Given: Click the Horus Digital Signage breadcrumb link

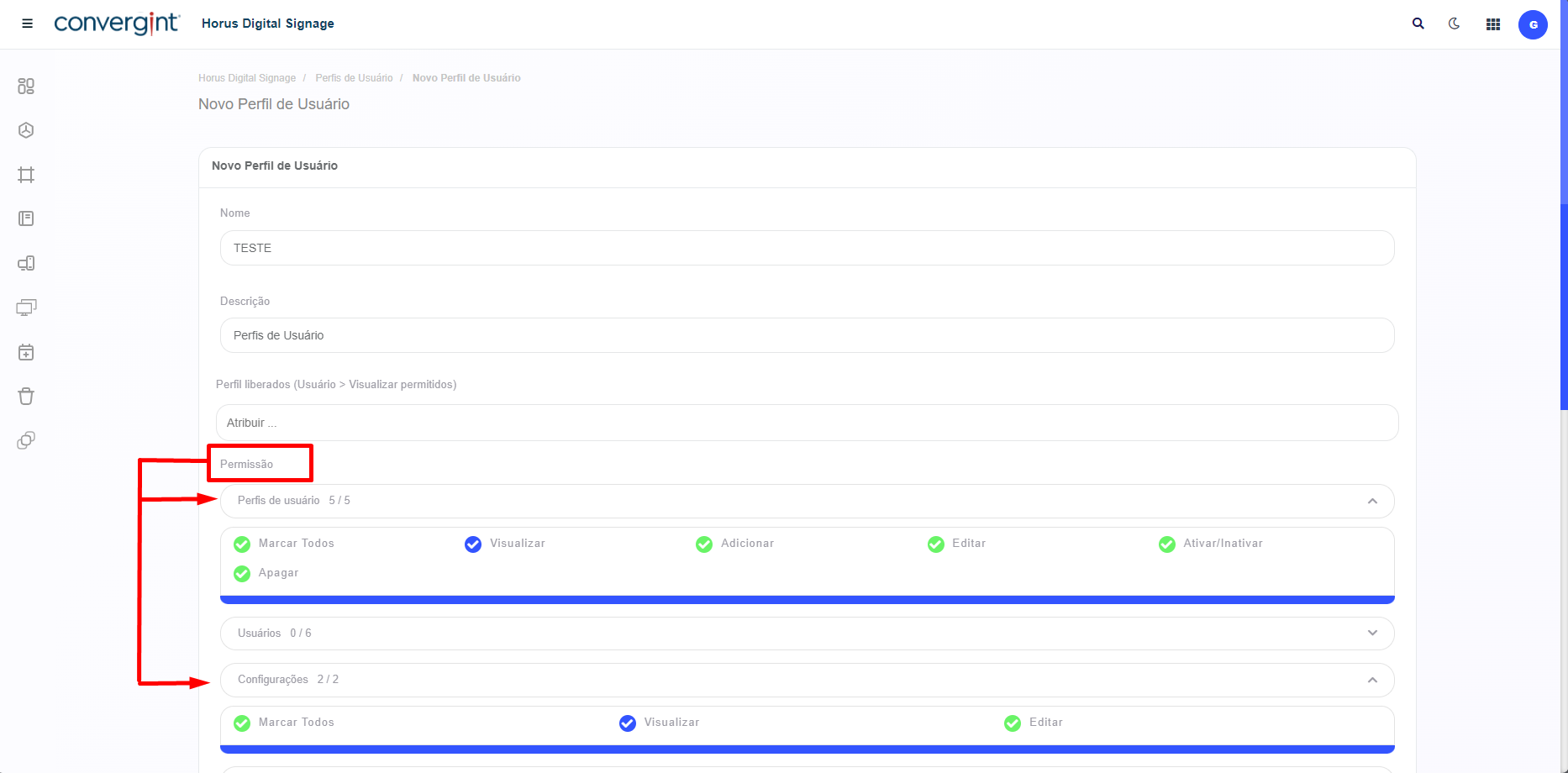Looking at the screenshot, I should (x=247, y=78).
